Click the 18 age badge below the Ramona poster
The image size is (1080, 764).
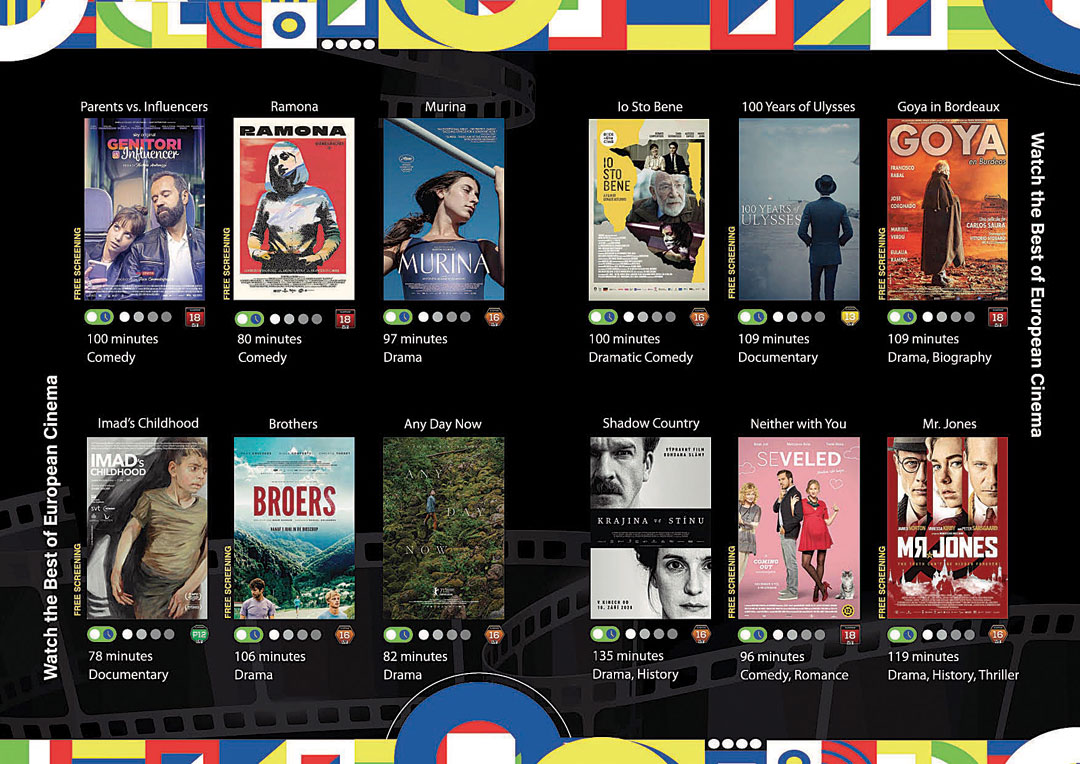click(345, 319)
